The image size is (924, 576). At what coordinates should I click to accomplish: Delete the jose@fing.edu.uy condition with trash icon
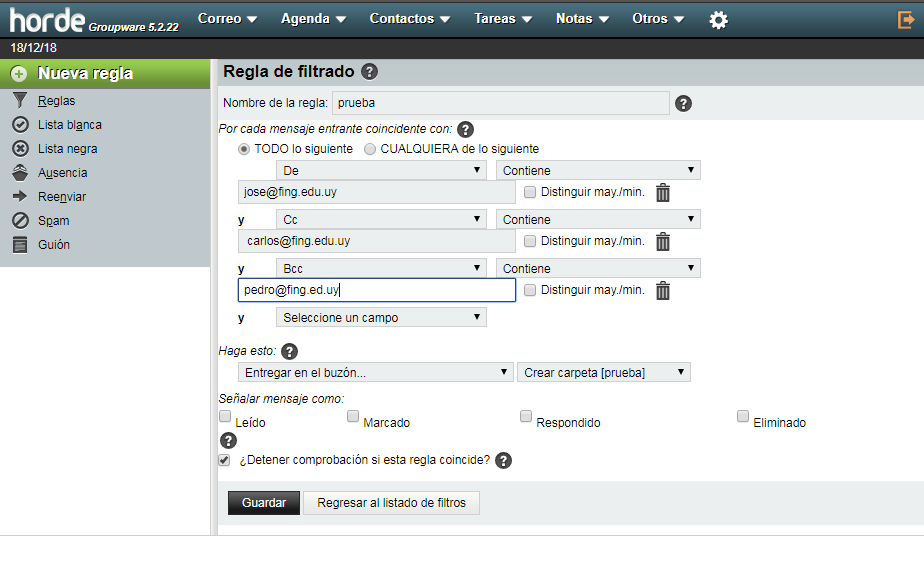tap(663, 193)
